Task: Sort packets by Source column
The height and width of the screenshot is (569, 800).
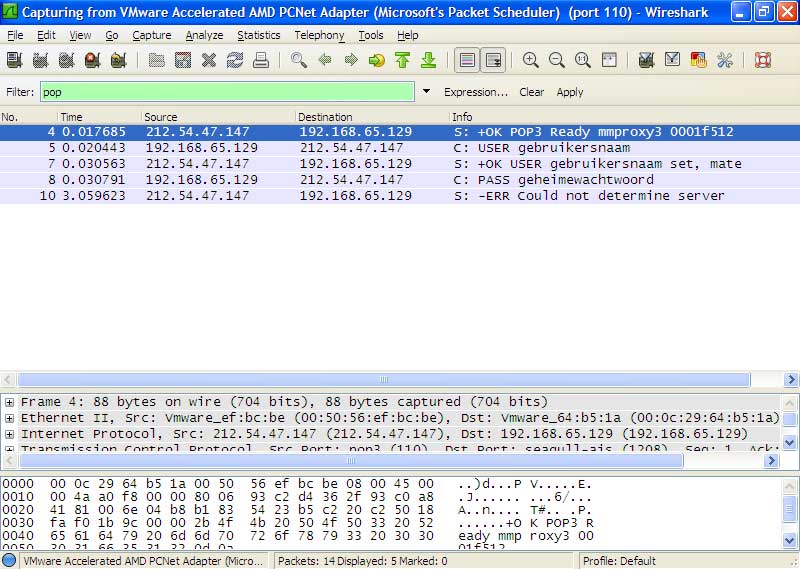Action: click(x=218, y=117)
